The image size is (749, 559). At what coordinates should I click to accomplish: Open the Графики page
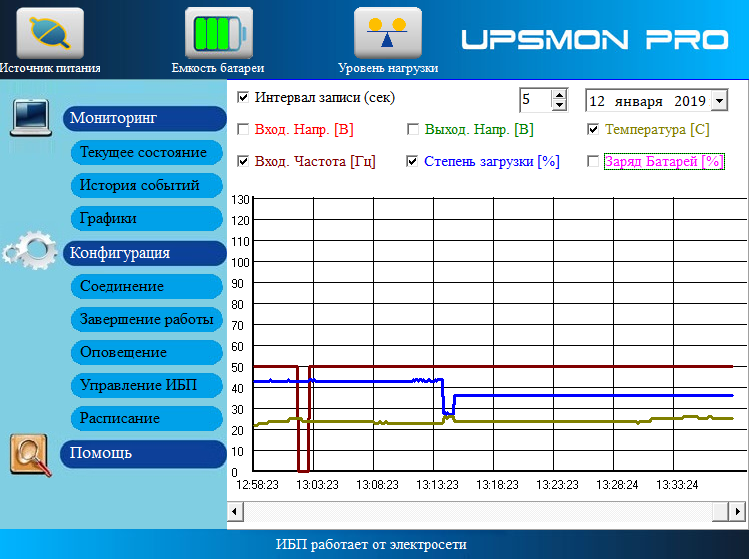[147, 218]
